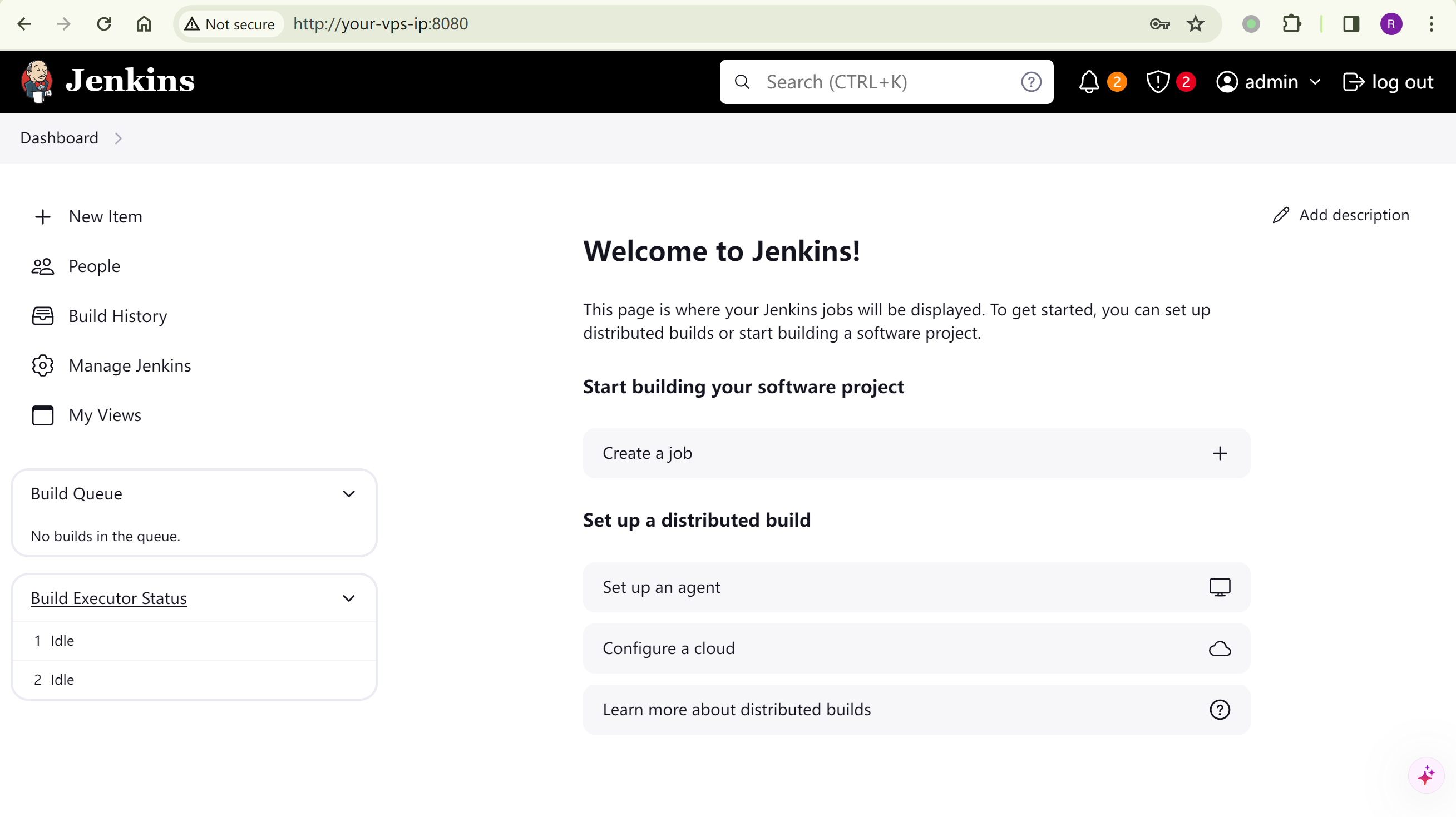Bookmark this page with the star icon

(x=1195, y=24)
